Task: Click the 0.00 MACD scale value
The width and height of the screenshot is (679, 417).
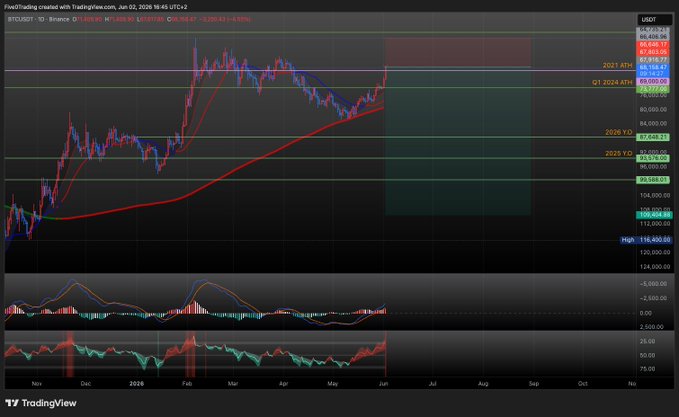Action: 646,313
